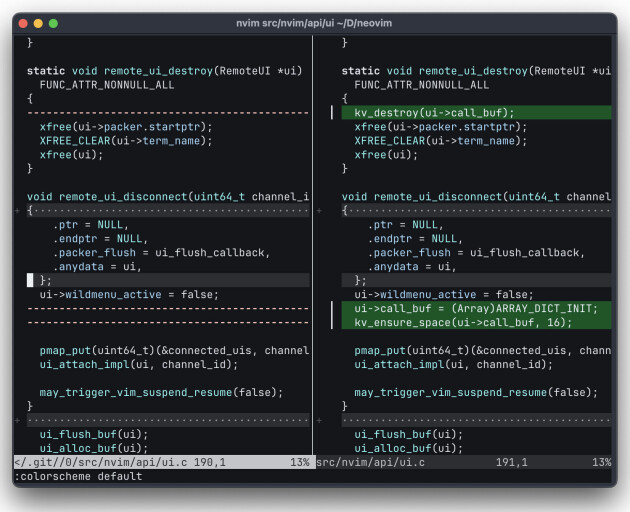
Task: Click may_trigger_vim_suspend_resume(false); in the left pane
Action: click(x=161, y=393)
